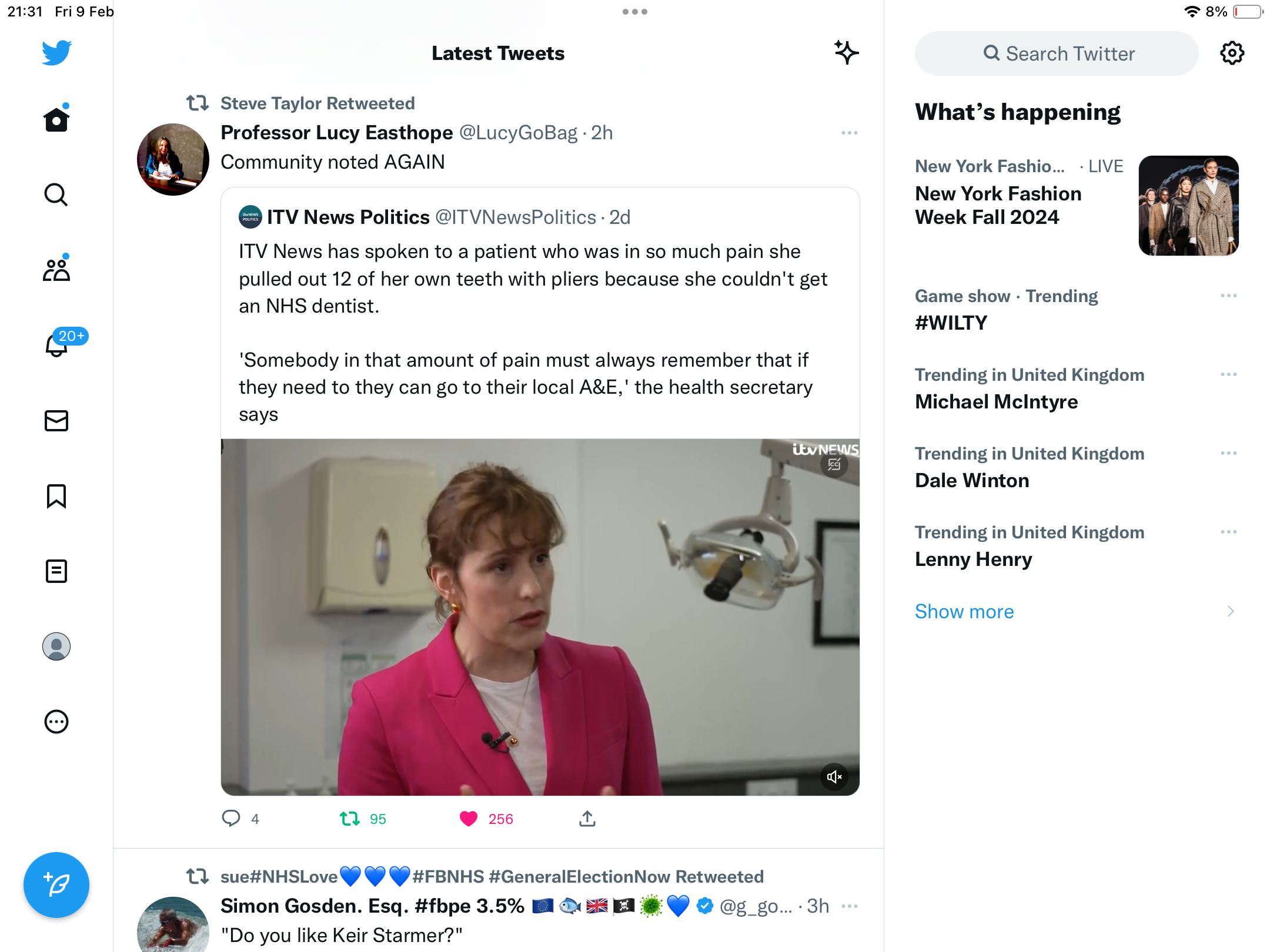1270x952 pixels.
Task: Open Communities icon in sidebar
Action: click(56, 269)
